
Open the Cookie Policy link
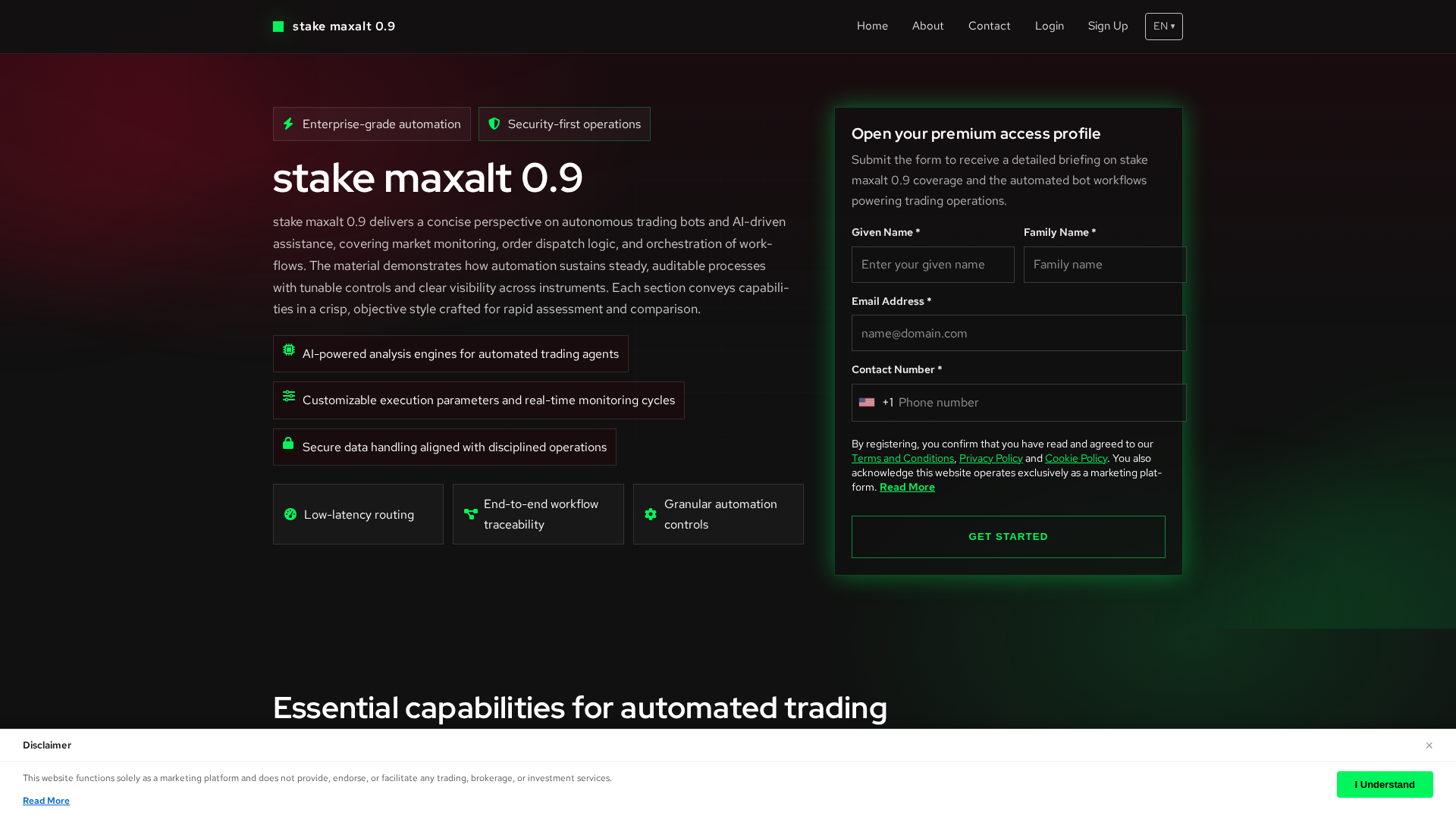coord(1076,458)
